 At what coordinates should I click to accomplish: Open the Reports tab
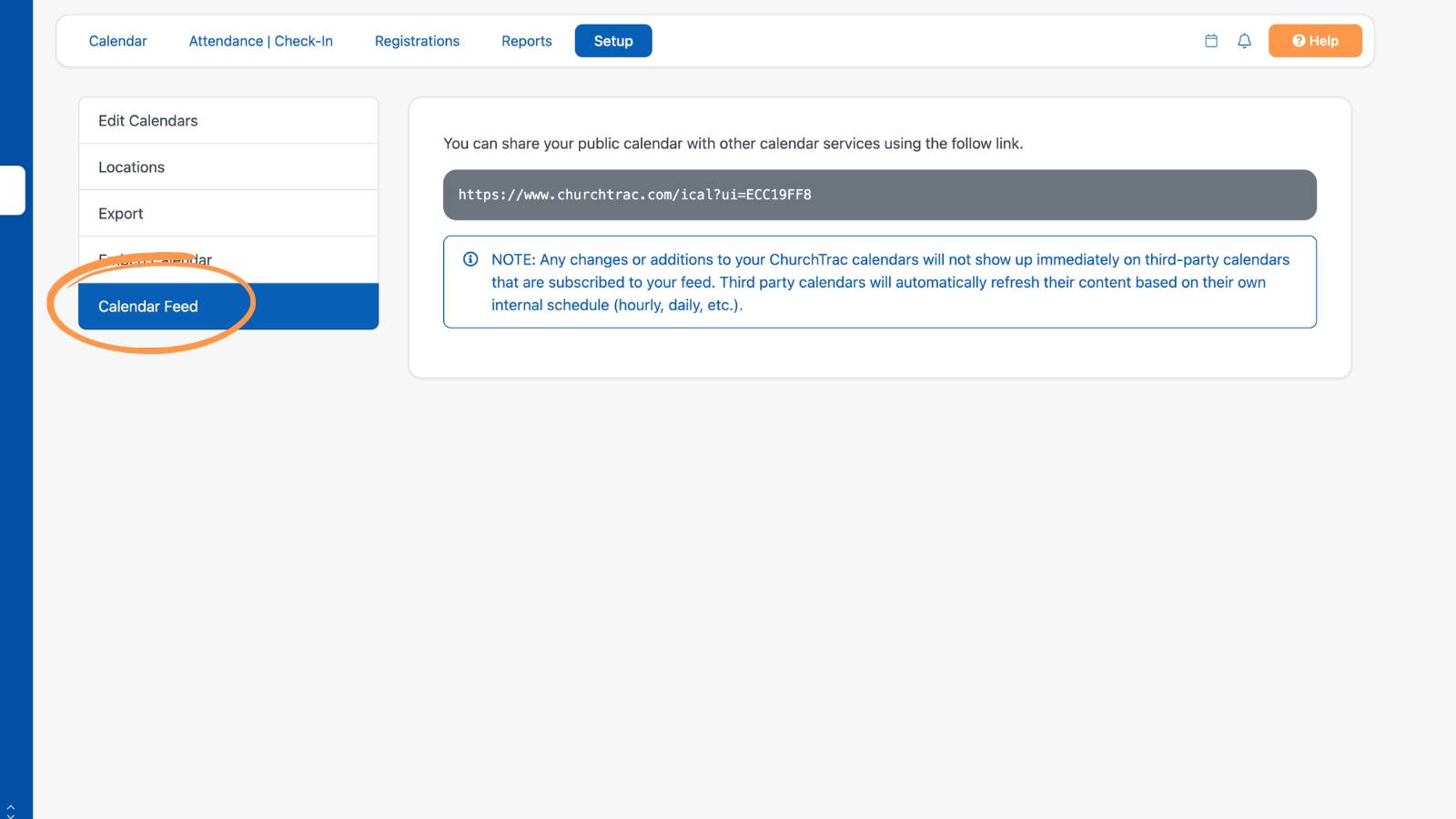click(x=526, y=41)
